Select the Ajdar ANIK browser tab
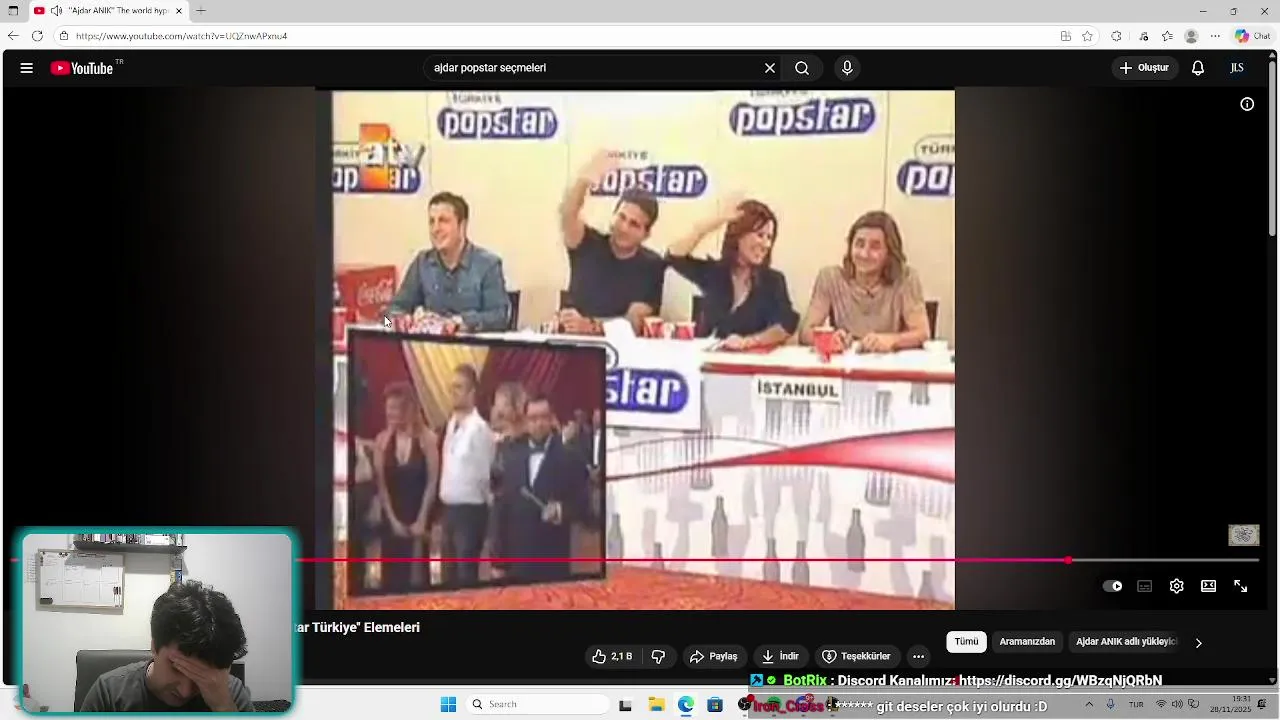 pyautogui.click(x=108, y=11)
